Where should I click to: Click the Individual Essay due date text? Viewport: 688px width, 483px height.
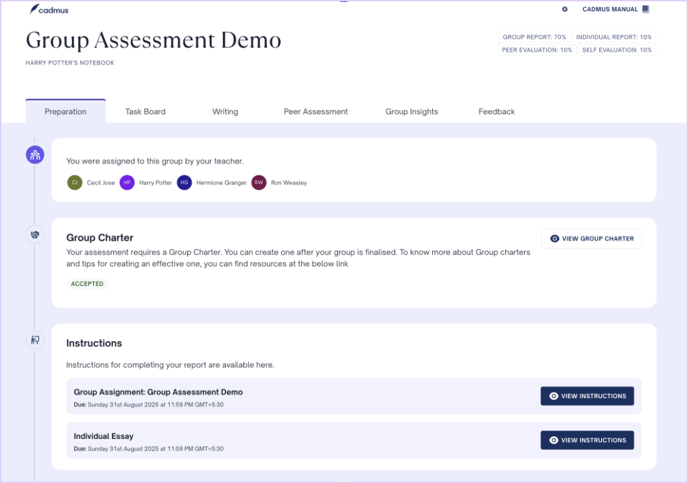coord(149,449)
